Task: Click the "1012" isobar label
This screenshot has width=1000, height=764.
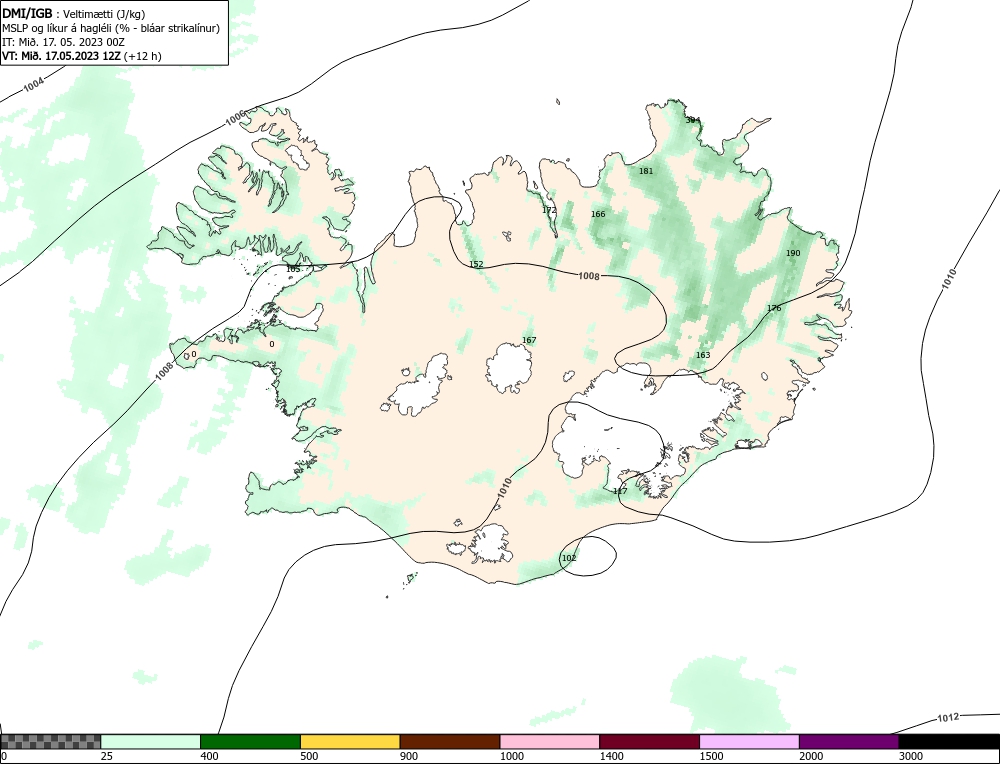Action: click(x=948, y=718)
